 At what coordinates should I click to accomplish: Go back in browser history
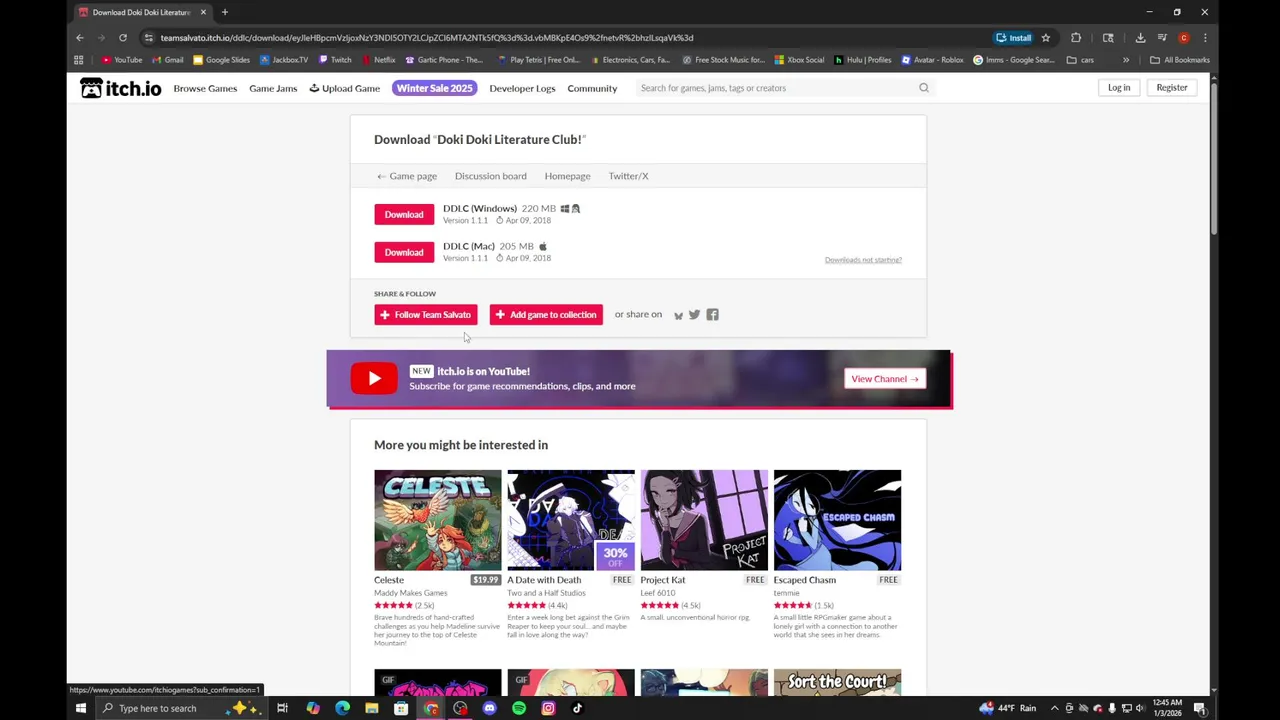pyautogui.click(x=80, y=38)
